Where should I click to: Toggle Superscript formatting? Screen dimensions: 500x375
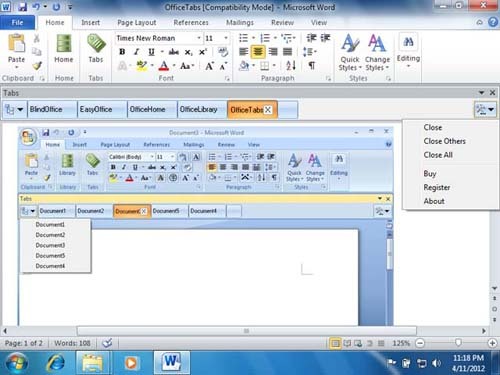coord(203,52)
